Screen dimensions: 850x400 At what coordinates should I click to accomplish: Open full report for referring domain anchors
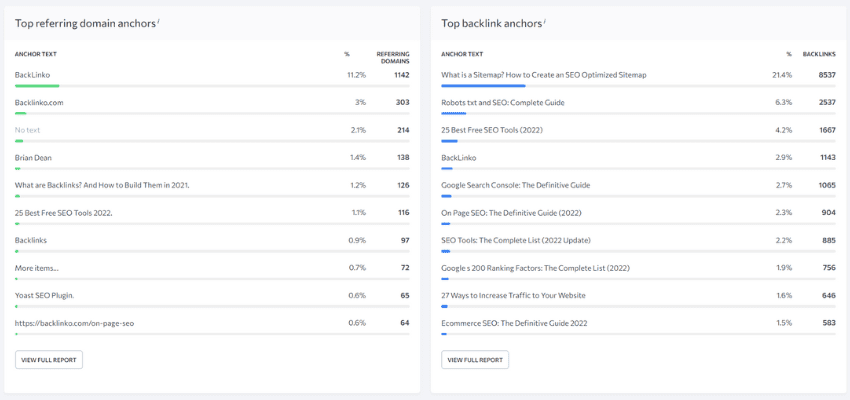point(49,360)
